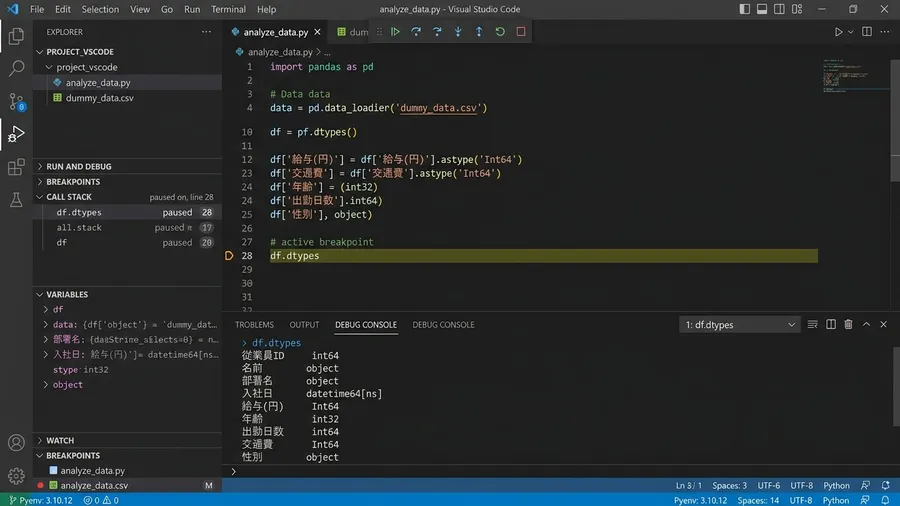Click Step Out debug arrow
Viewport: 900px width, 506px height.
coord(479,32)
